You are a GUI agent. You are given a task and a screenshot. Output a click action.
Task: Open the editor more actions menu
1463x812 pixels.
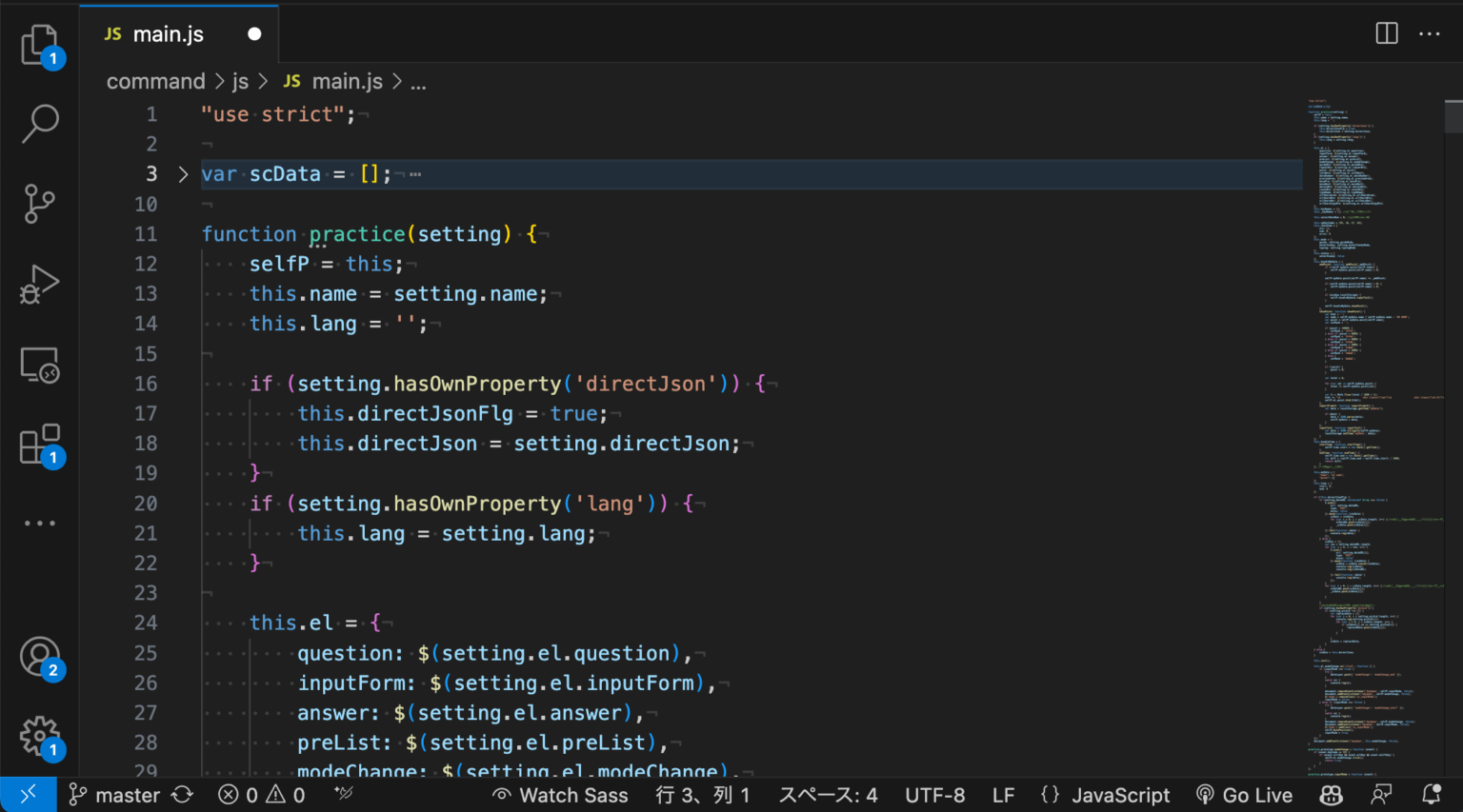(1430, 32)
